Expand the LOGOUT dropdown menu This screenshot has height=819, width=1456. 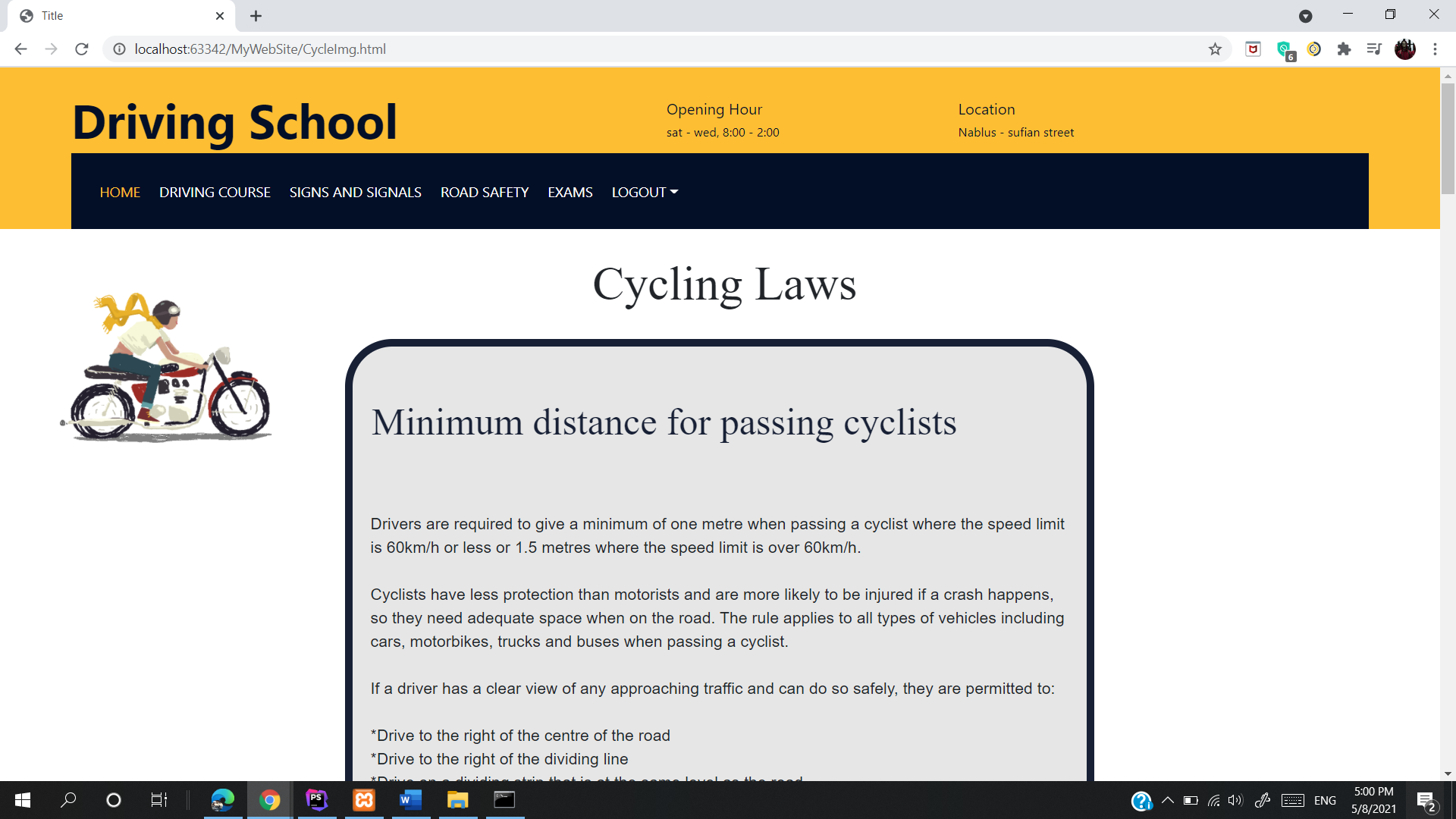click(x=644, y=192)
